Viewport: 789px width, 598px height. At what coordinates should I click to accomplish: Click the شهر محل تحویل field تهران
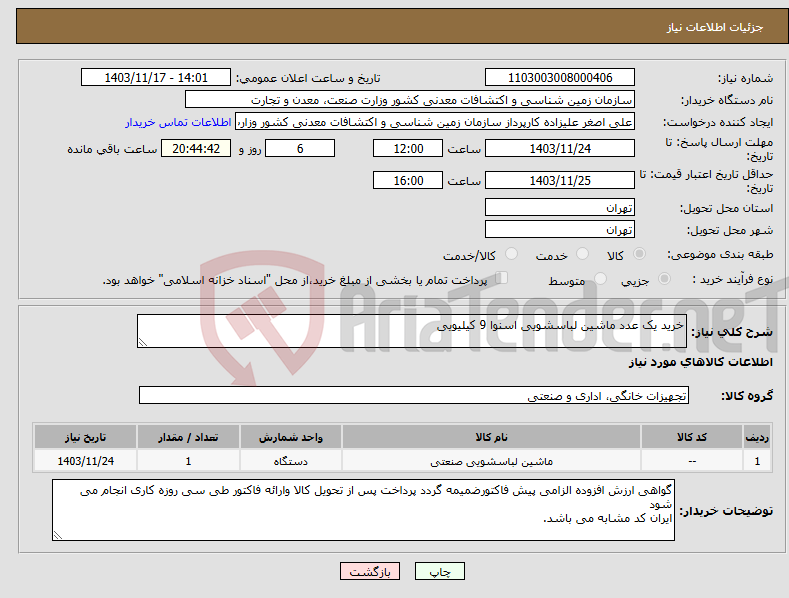(x=560, y=230)
